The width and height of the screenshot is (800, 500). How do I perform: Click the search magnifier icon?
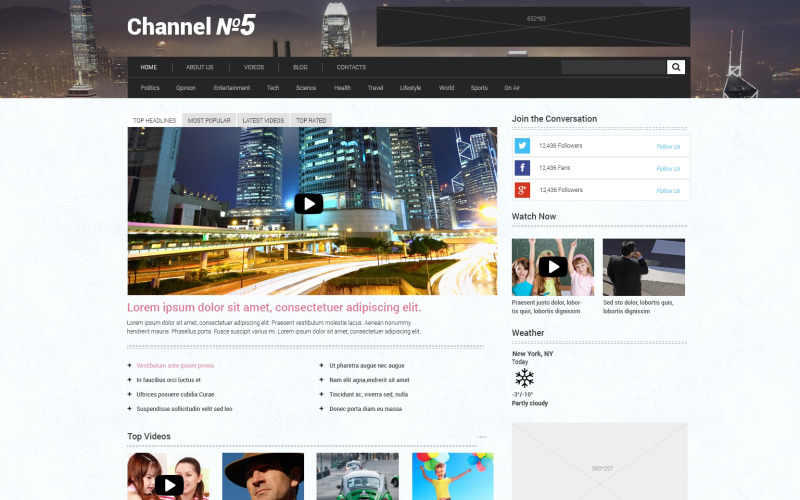(677, 67)
